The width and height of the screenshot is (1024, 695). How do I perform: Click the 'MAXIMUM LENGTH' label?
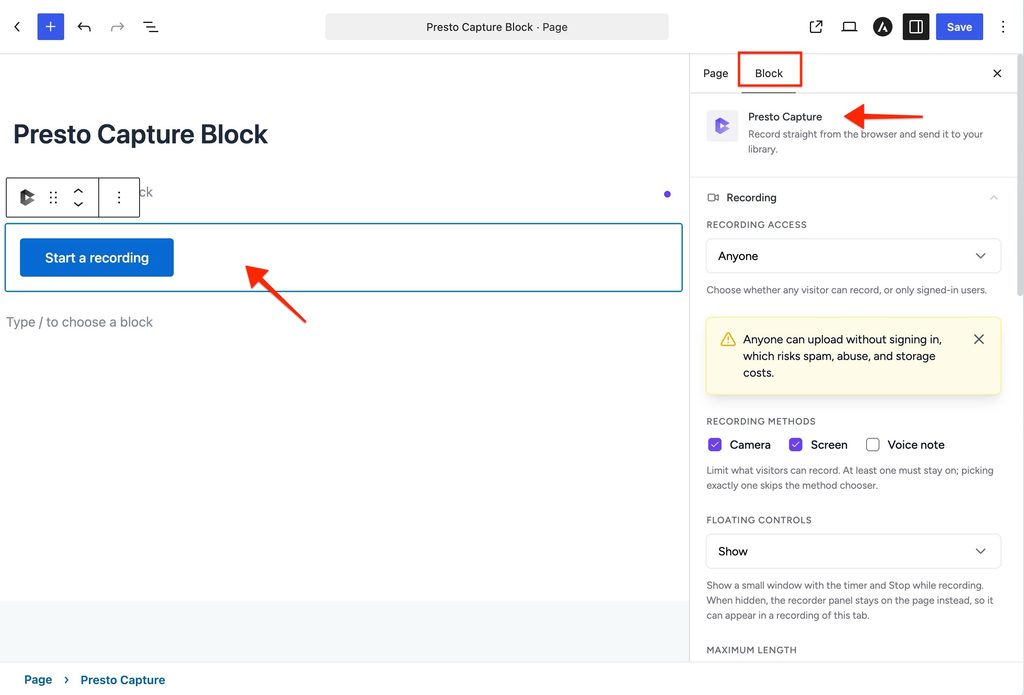tap(751, 650)
